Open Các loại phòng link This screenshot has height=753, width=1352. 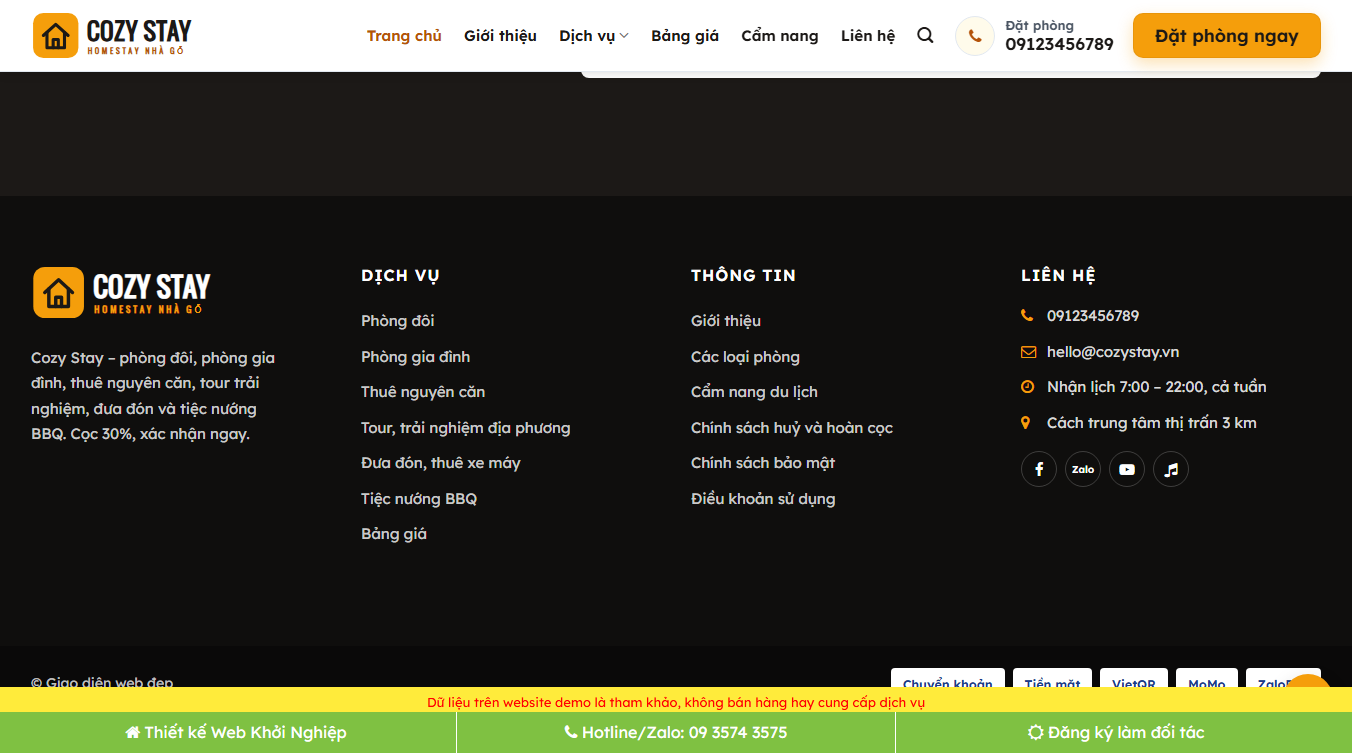[746, 357]
